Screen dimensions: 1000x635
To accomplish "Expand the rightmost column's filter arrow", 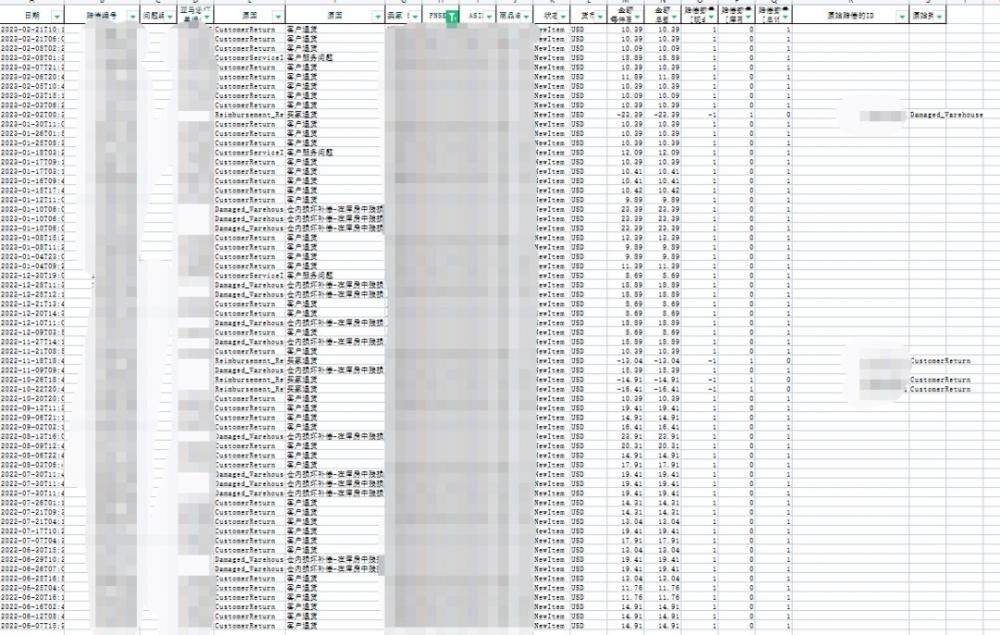I will coord(938,17).
